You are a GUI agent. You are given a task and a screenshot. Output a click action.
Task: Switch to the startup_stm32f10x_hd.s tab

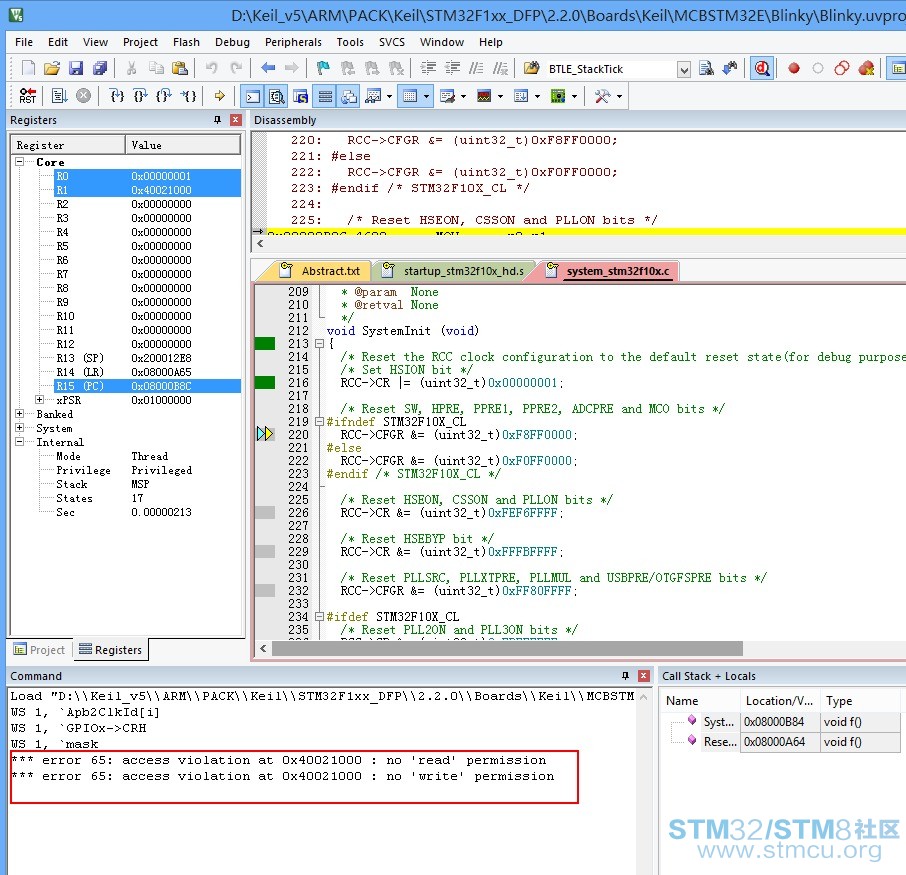click(x=454, y=270)
